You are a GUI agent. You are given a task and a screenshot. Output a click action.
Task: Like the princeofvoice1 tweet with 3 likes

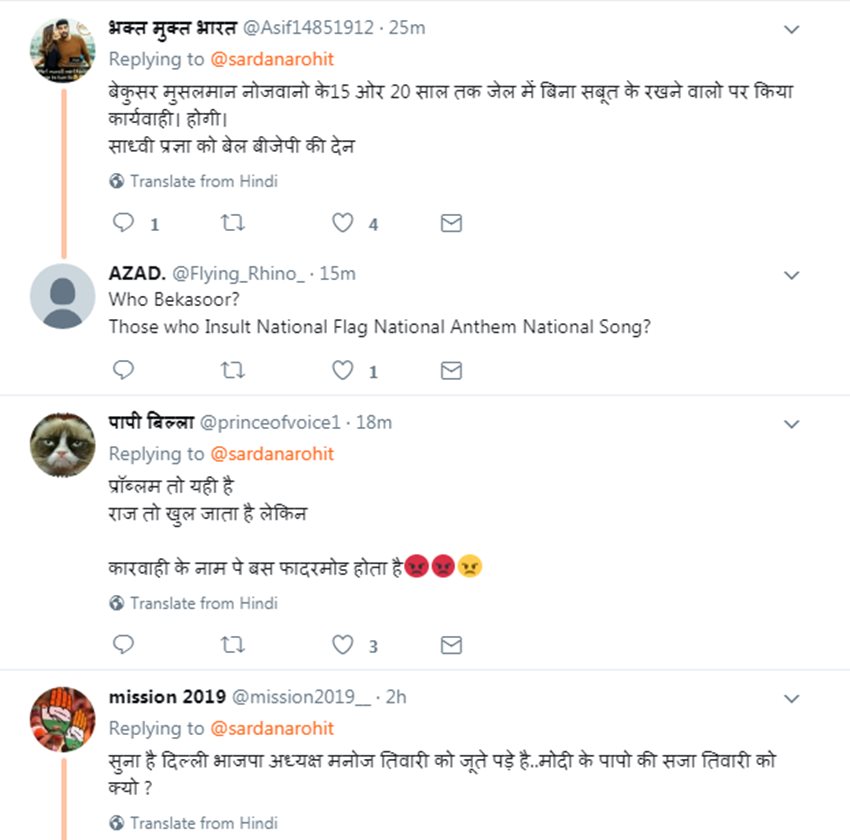pyautogui.click(x=343, y=645)
